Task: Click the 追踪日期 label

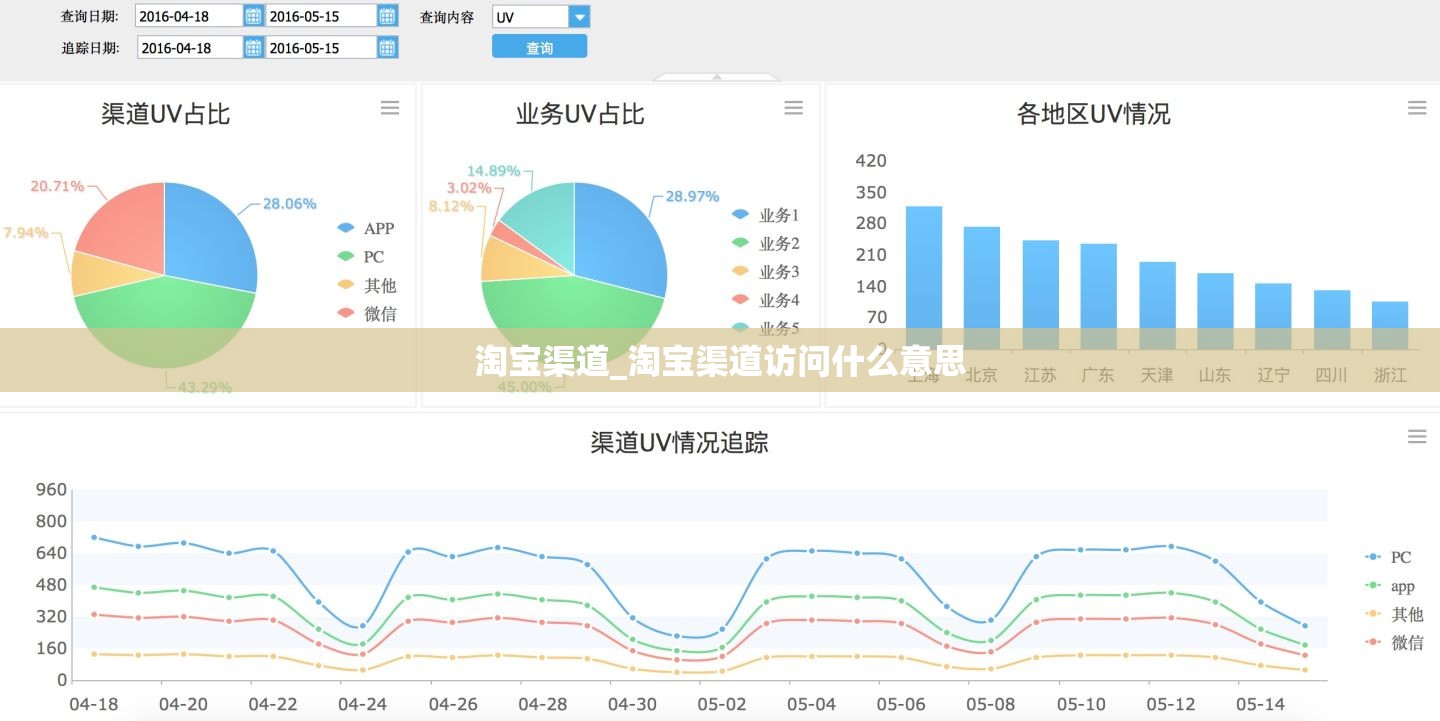Action: pyautogui.click(x=90, y=48)
